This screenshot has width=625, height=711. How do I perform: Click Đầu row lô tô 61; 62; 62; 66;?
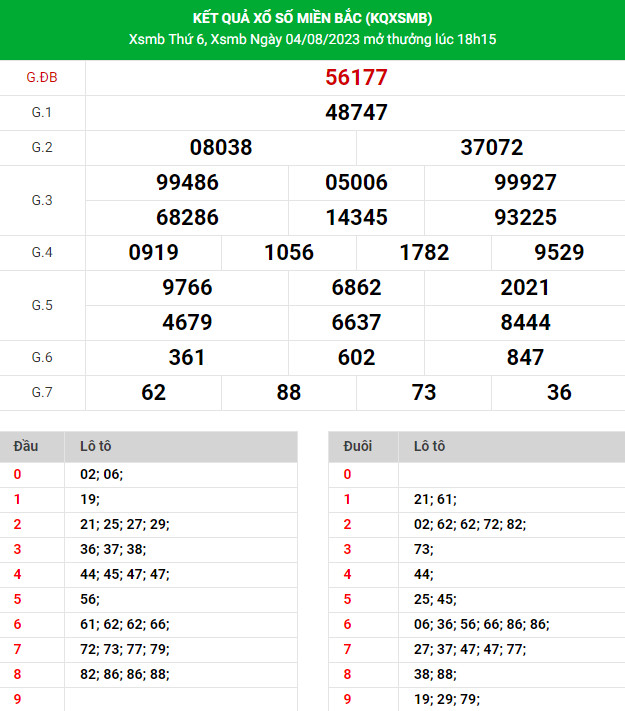(125, 624)
